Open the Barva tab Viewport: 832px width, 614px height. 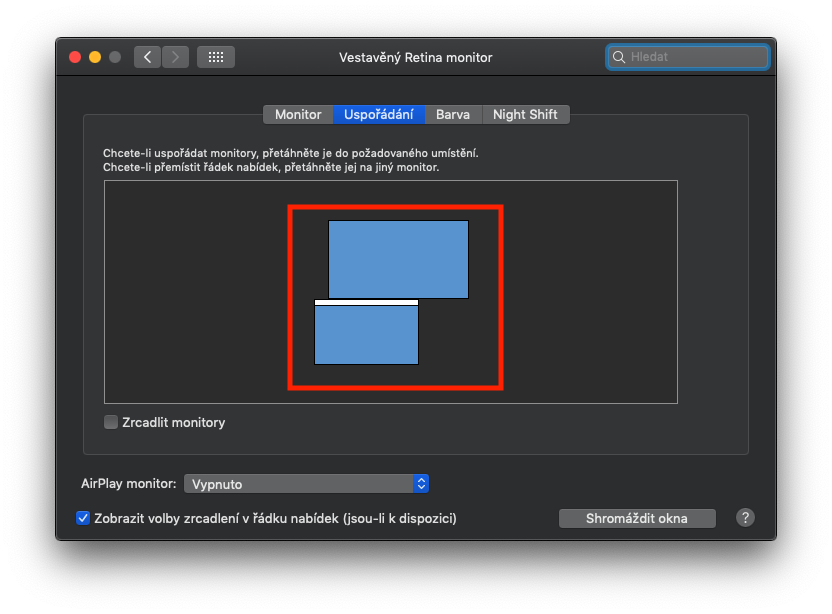(x=453, y=114)
